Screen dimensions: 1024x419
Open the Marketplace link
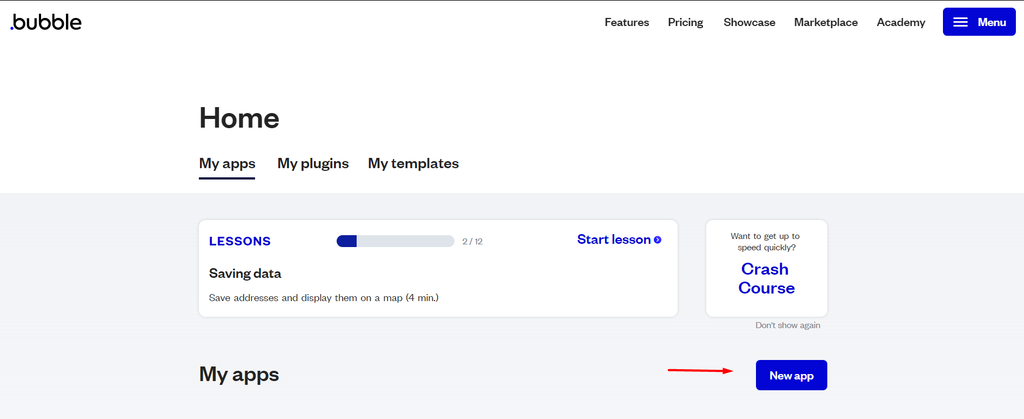click(825, 22)
